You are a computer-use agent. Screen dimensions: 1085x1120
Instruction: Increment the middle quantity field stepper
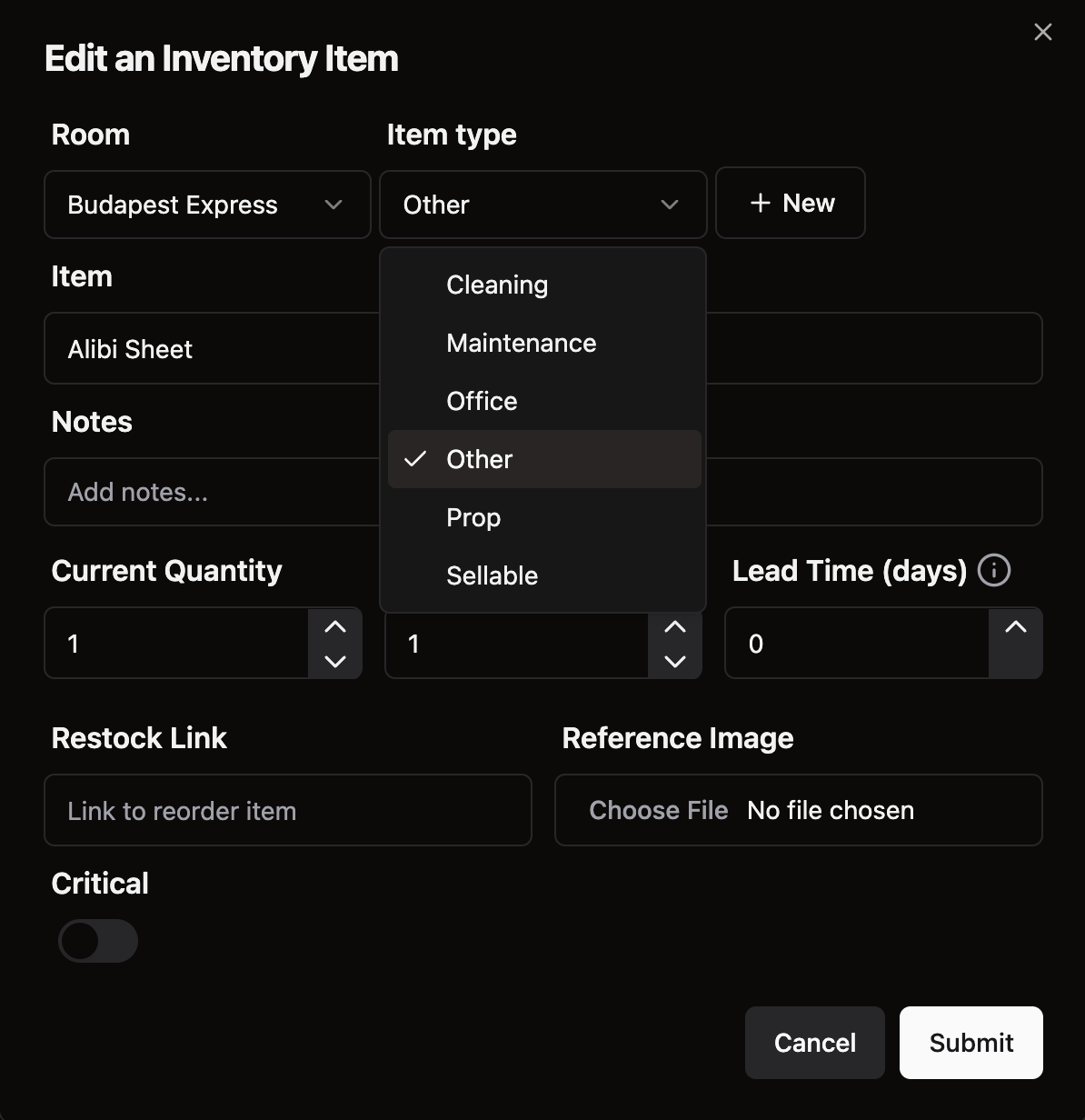pyautogui.click(x=674, y=626)
